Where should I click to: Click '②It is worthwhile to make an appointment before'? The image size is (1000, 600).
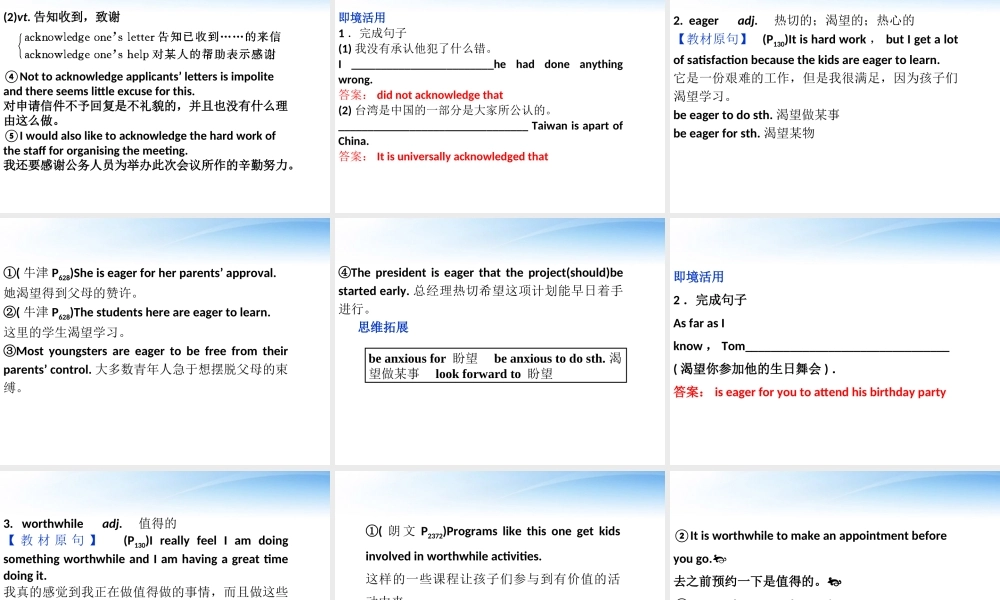tap(810, 536)
